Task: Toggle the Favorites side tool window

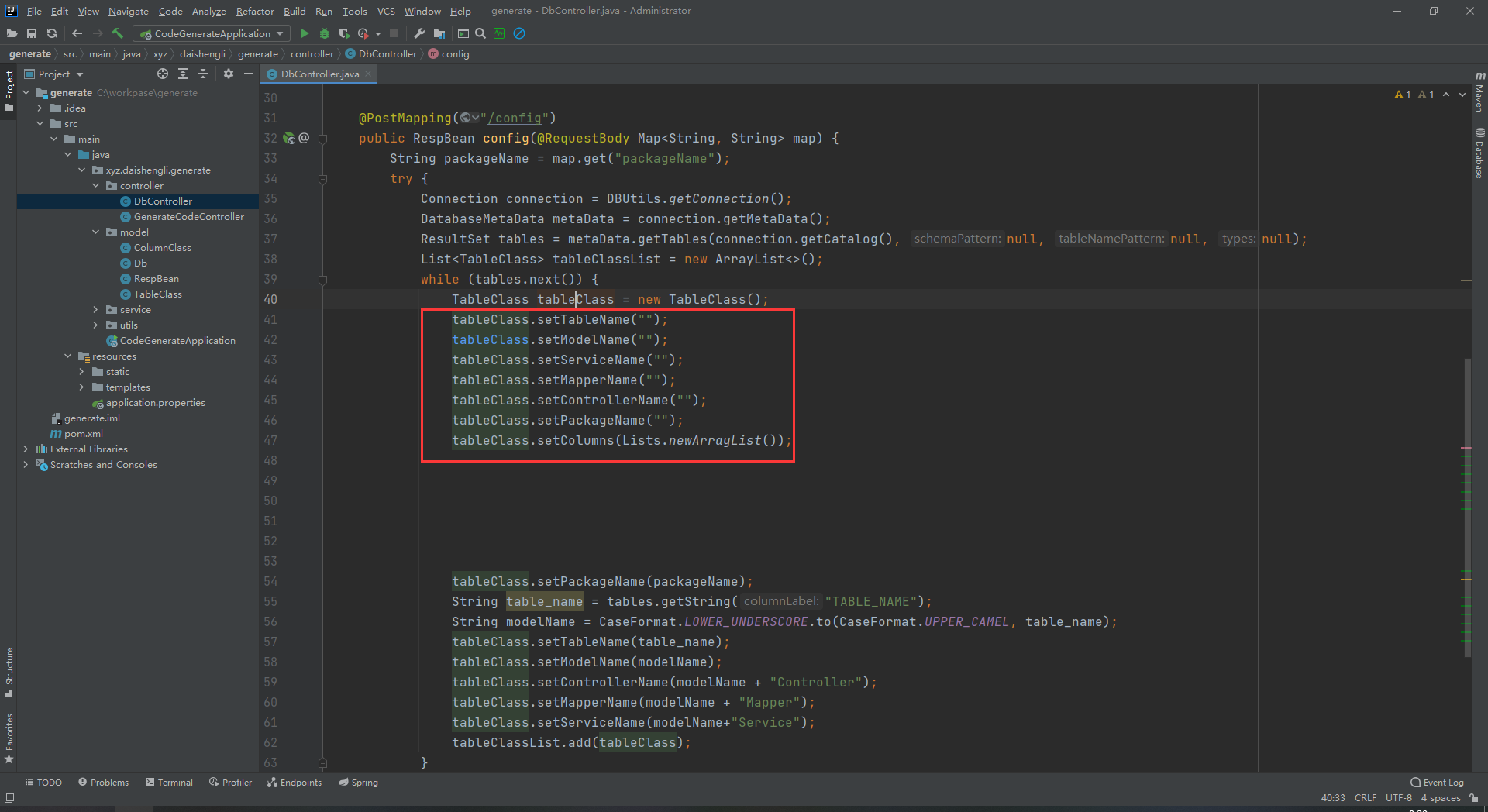Action: coord(9,738)
